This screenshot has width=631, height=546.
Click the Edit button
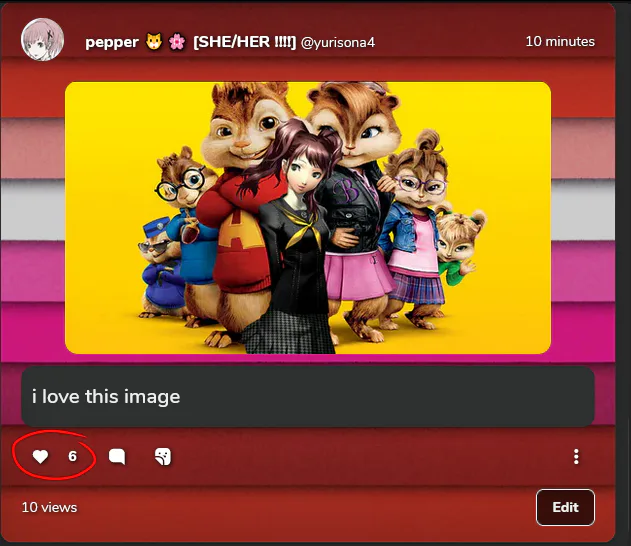pos(565,507)
